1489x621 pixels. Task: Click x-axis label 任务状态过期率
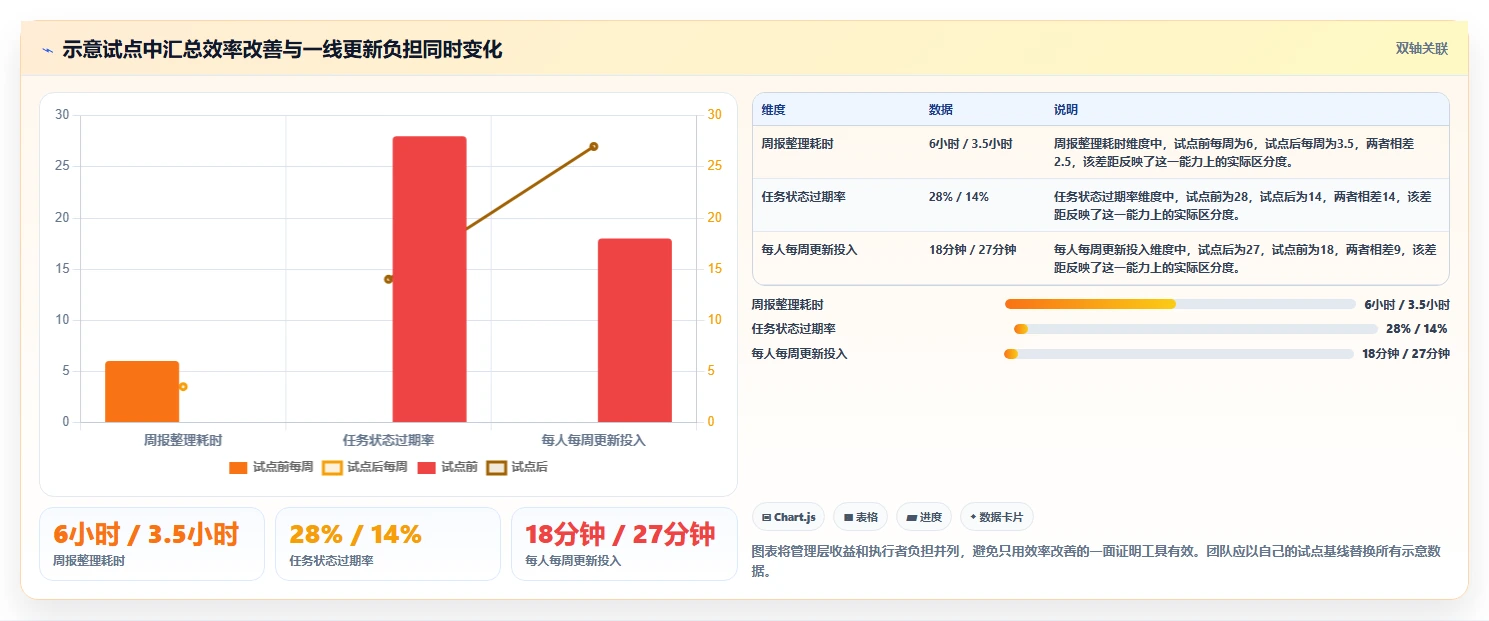tap(388, 440)
